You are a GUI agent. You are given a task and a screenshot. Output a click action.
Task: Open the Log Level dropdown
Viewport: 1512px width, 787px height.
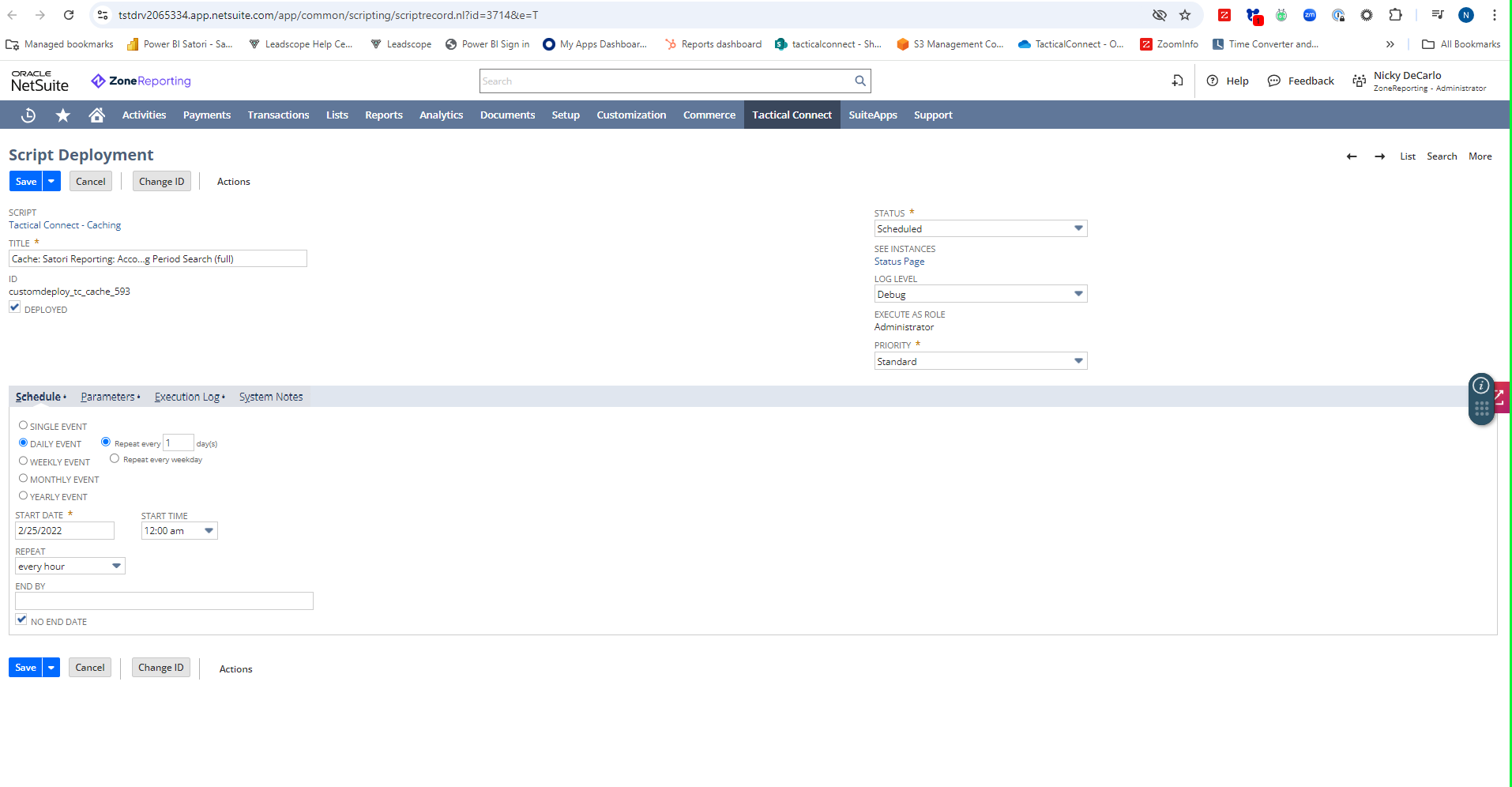[x=980, y=294]
